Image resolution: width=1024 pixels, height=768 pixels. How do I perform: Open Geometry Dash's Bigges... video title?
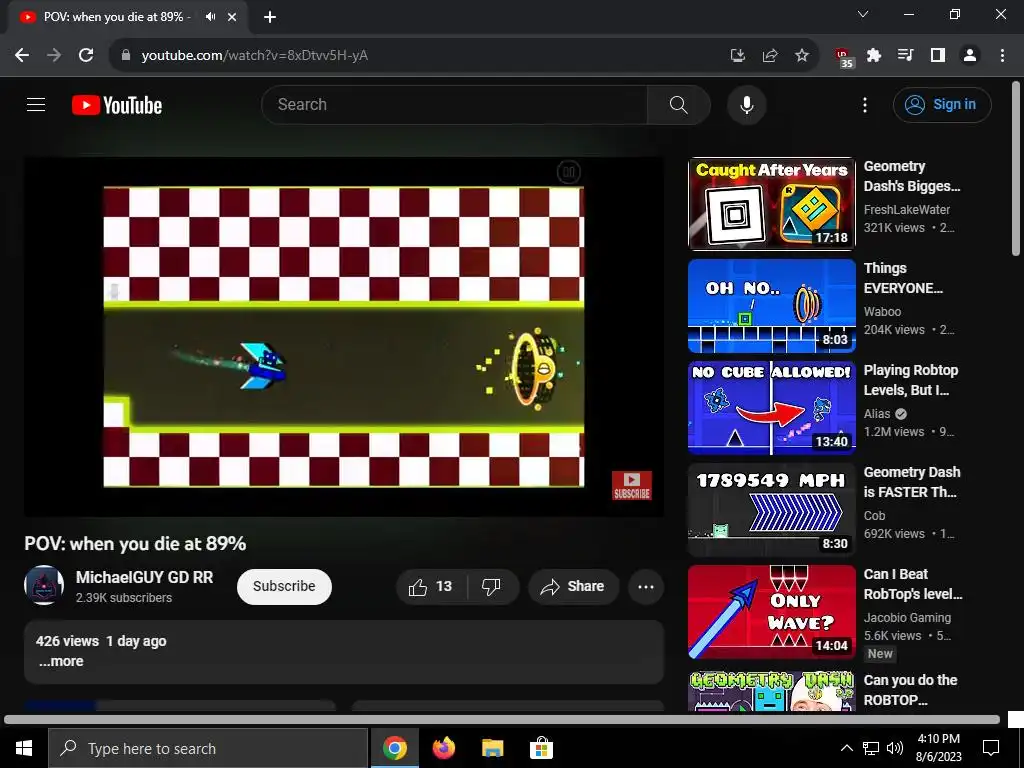tap(912, 176)
